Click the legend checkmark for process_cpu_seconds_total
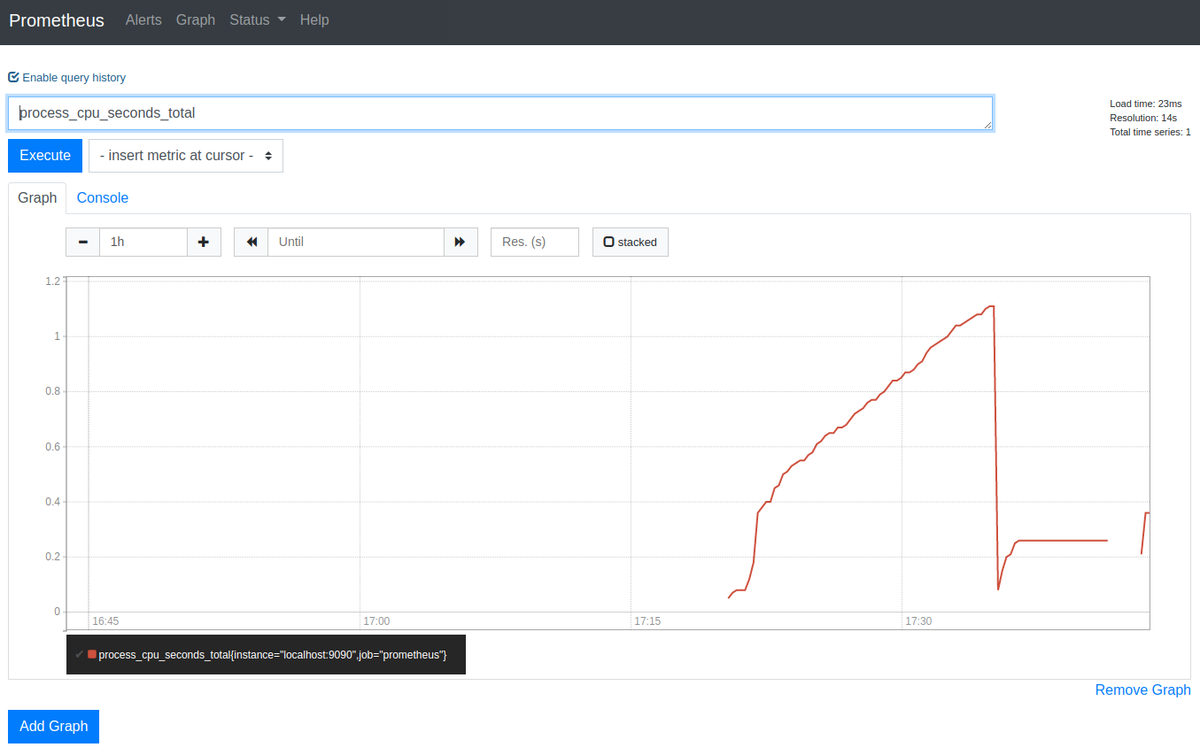1200x755 pixels. coord(79,654)
